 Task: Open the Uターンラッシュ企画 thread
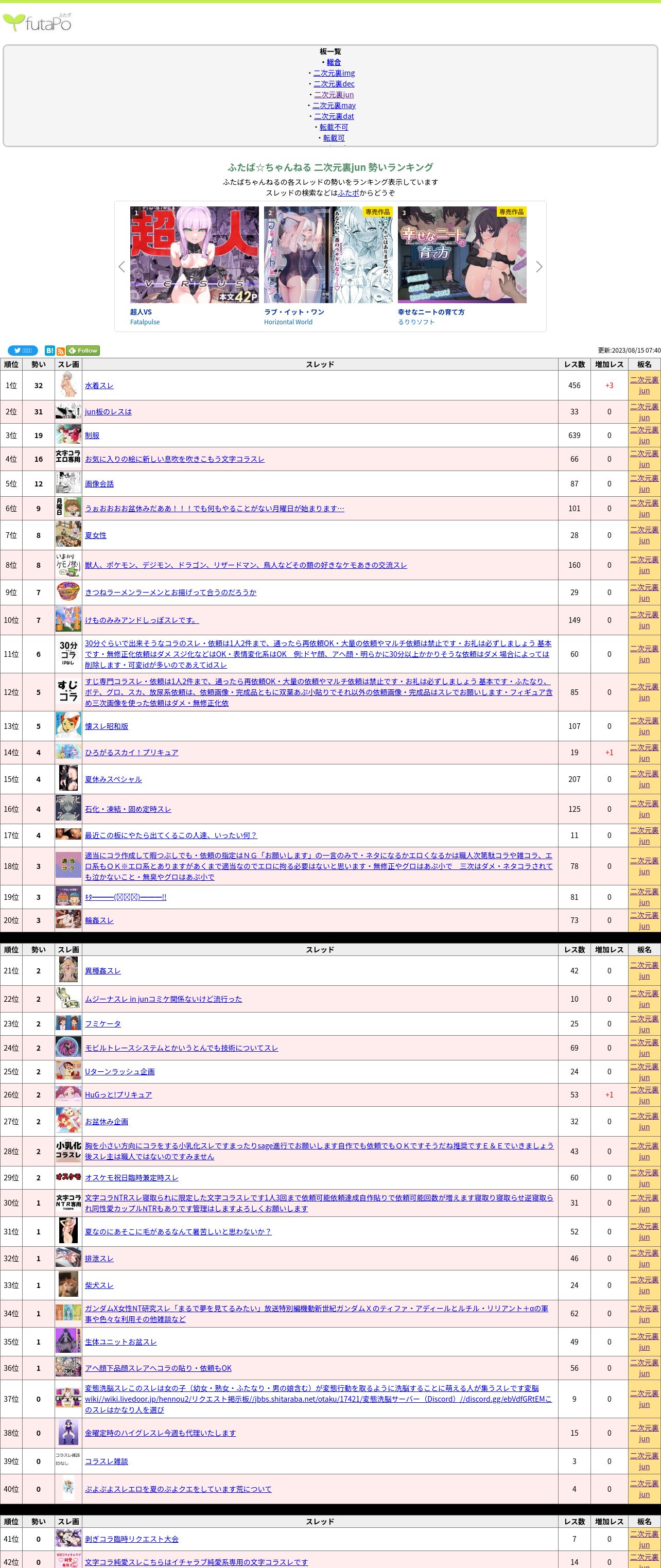coord(120,1072)
